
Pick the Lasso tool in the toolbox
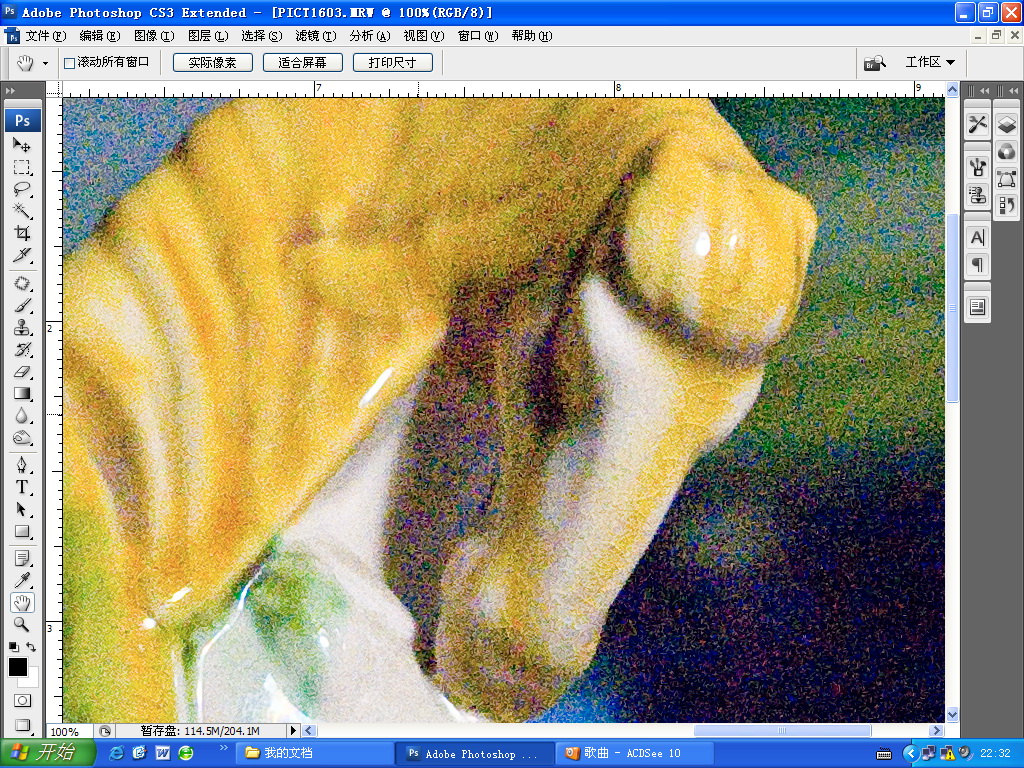[22, 189]
